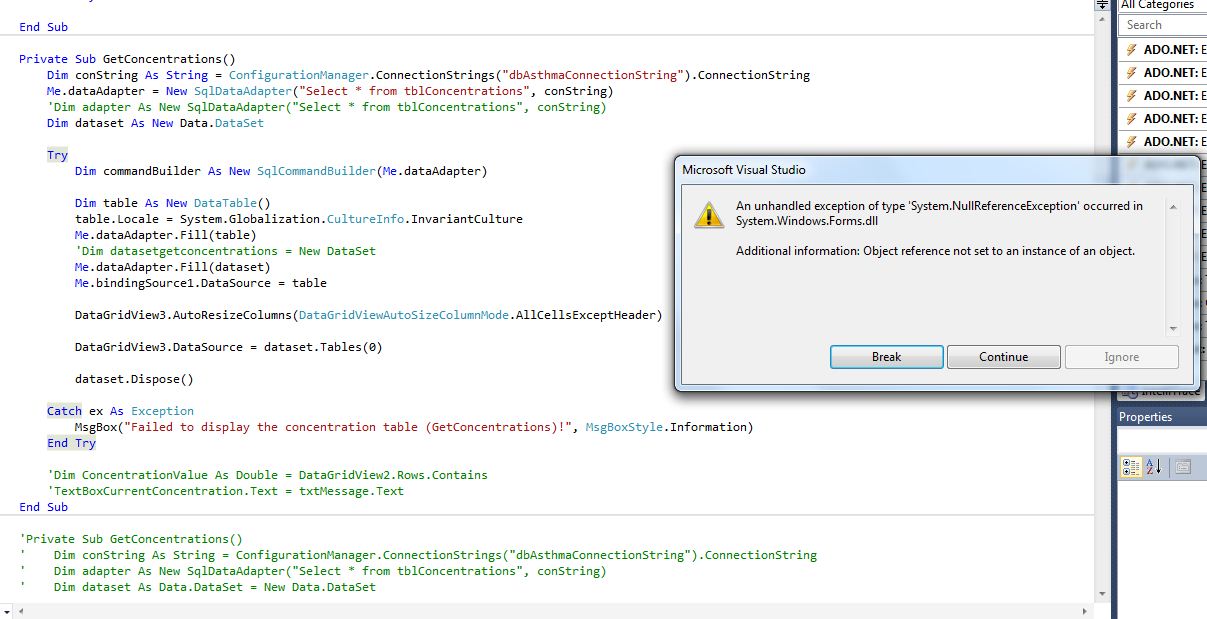
Task: Click the lightning icon beside the first ADO.NET event
Action: tap(1131, 49)
